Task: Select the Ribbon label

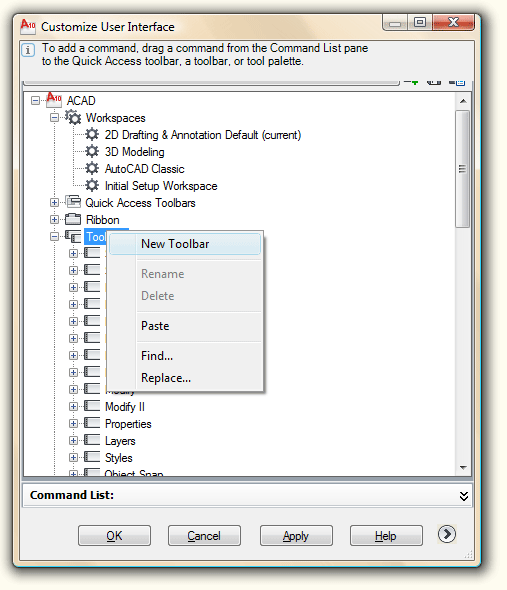Action: point(102,220)
